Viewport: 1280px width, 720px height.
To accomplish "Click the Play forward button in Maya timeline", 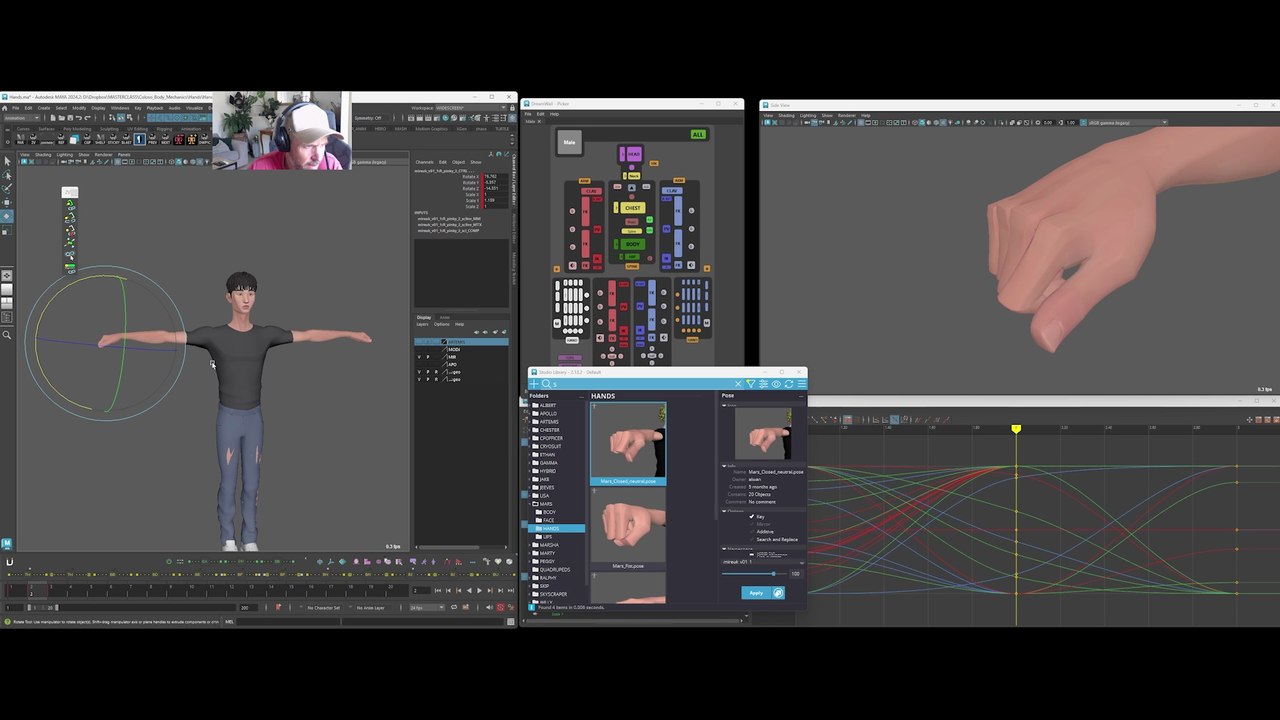I will coord(479,590).
